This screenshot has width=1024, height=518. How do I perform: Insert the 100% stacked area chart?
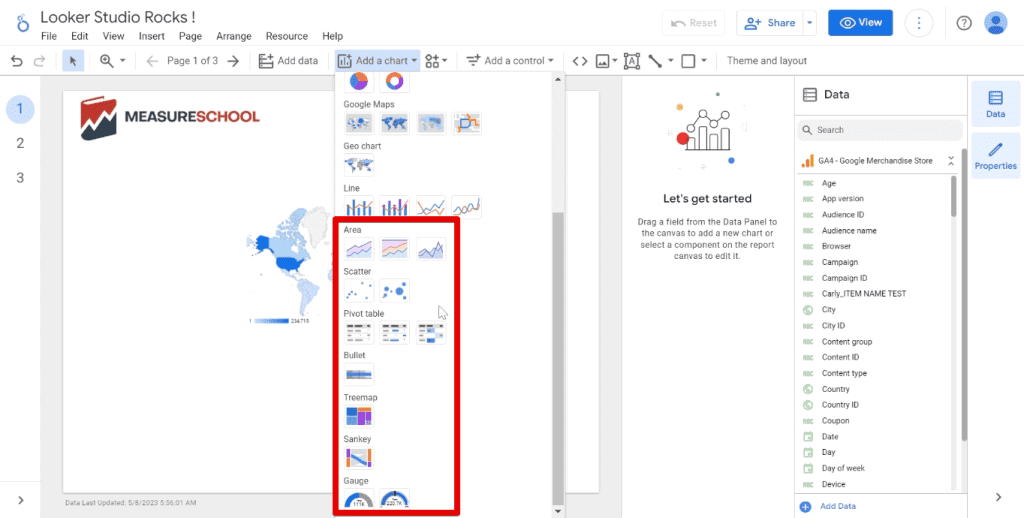(x=394, y=249)
